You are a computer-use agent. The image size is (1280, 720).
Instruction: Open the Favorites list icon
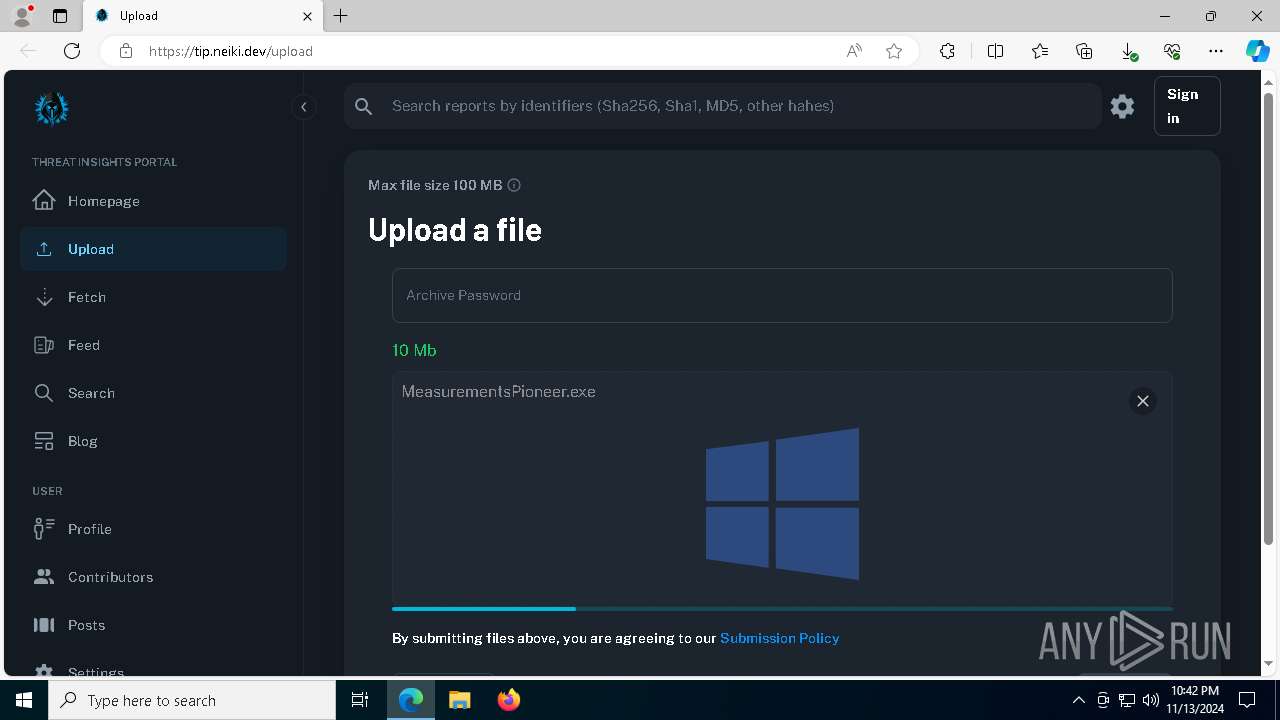point(1040,51)
